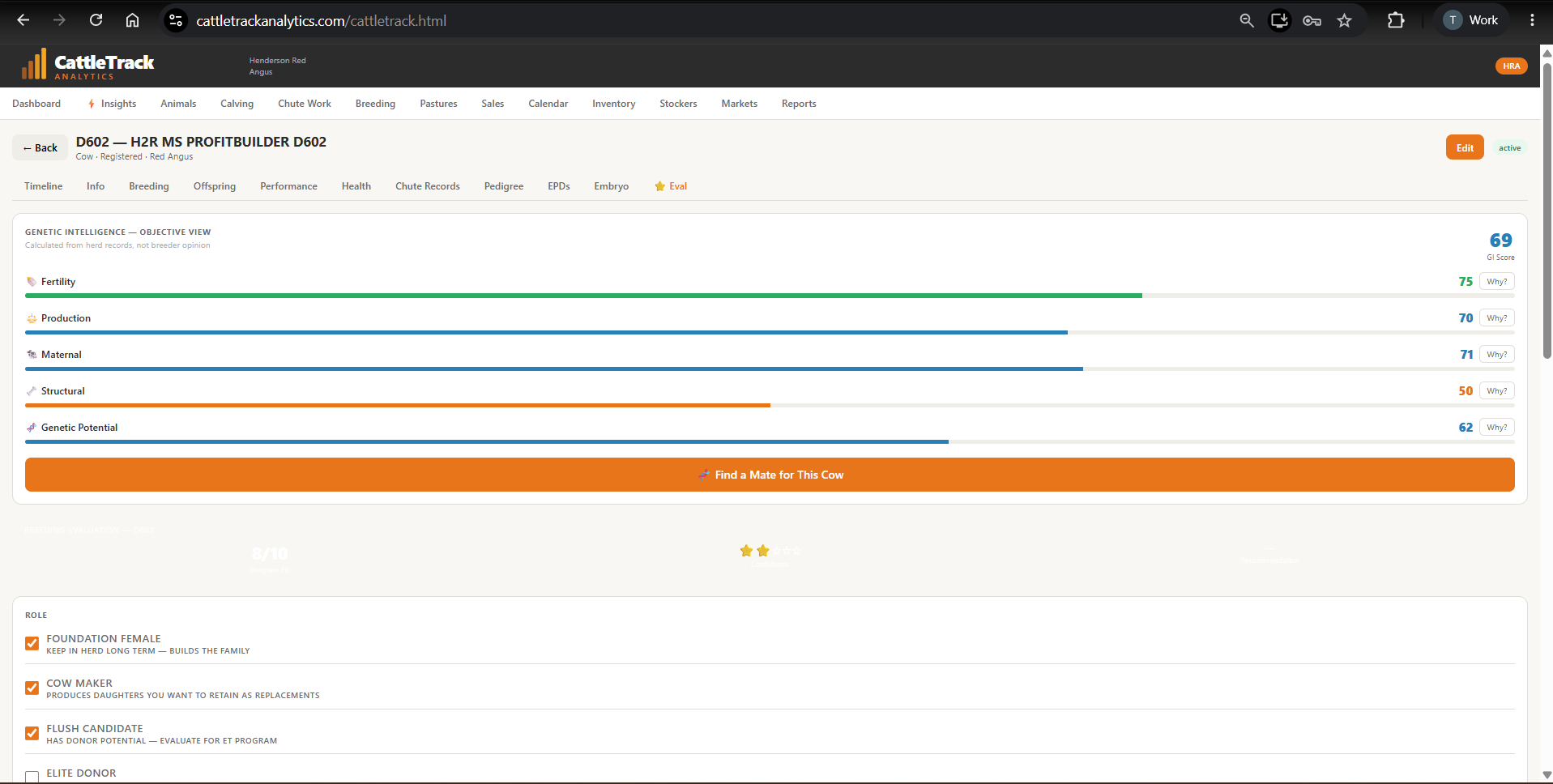Click the Fertility icon
1553x784 pixels.
[x=32, y=282]
